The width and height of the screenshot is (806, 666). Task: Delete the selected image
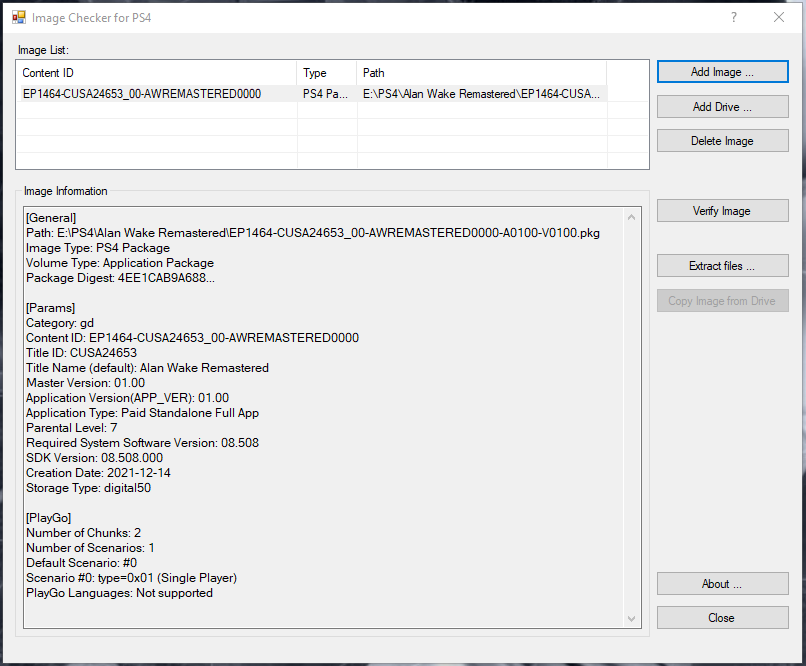(x=722, y=141)
